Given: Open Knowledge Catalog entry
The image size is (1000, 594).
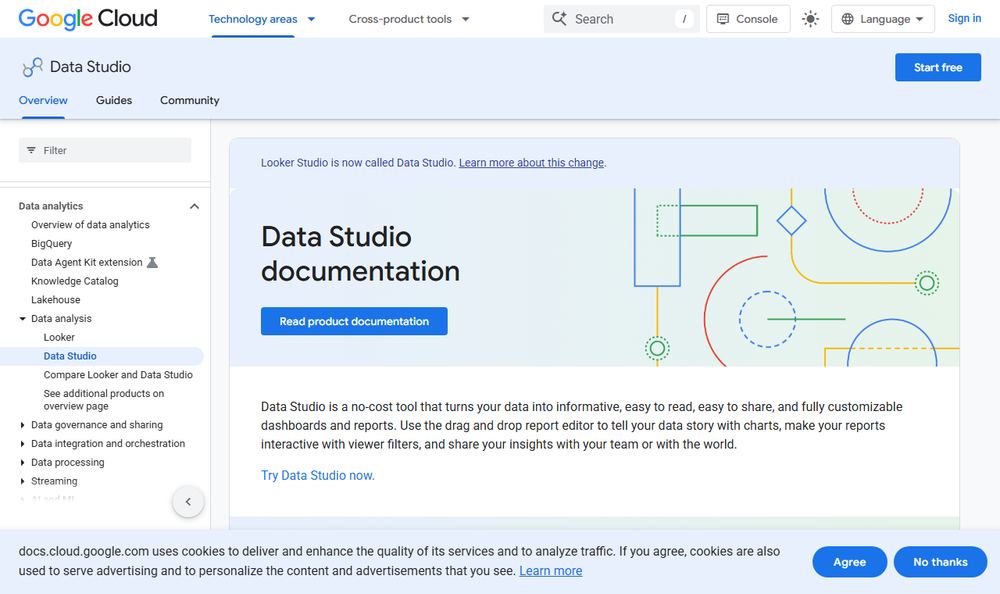Looking at the screenshot, I should tap(75, 281).
